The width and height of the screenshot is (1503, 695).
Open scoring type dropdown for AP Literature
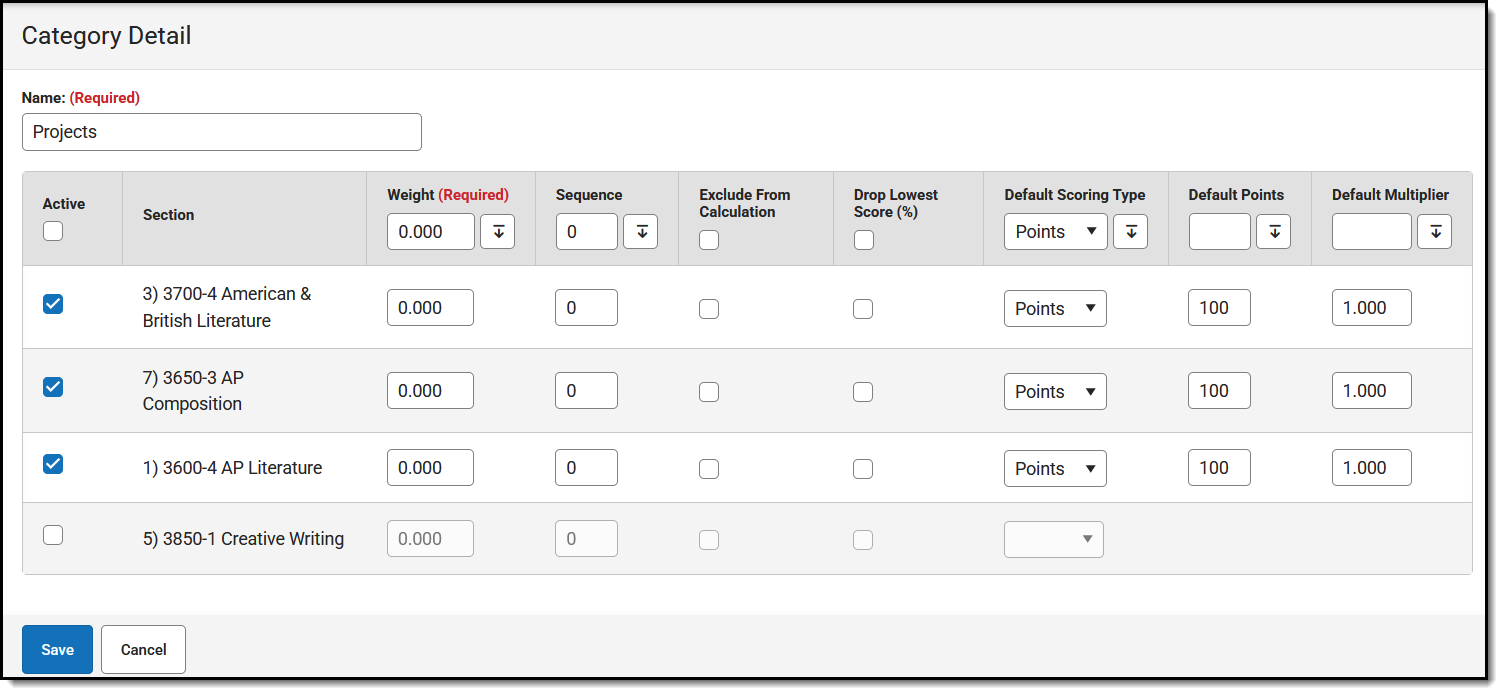point(1055,469)
